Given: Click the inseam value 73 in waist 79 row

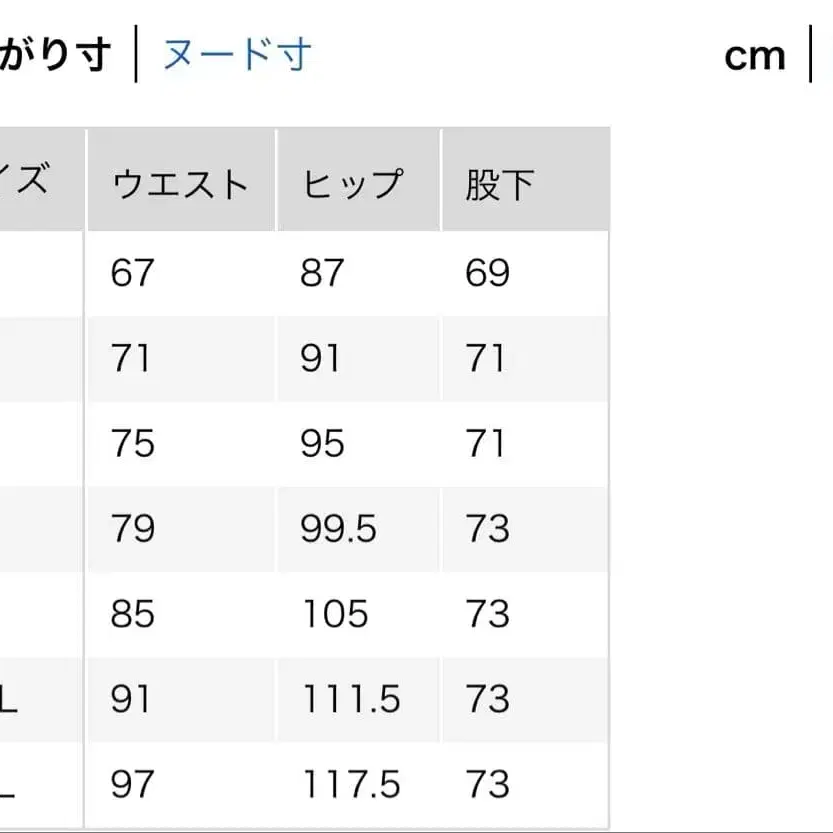Looking at the screenshot, I should tap(486, 529).
